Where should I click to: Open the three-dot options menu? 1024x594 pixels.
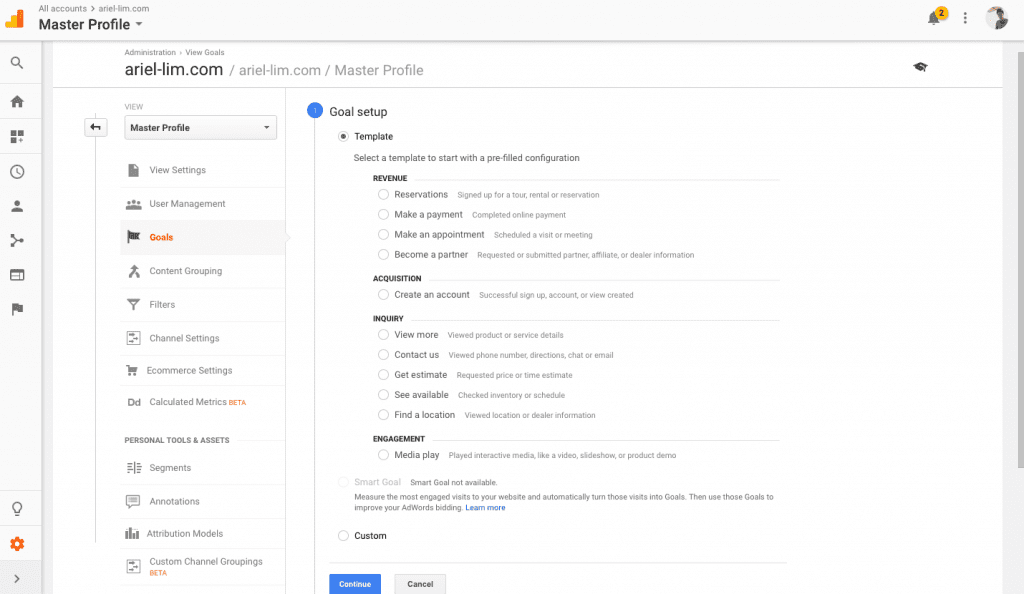pos(965,18)
